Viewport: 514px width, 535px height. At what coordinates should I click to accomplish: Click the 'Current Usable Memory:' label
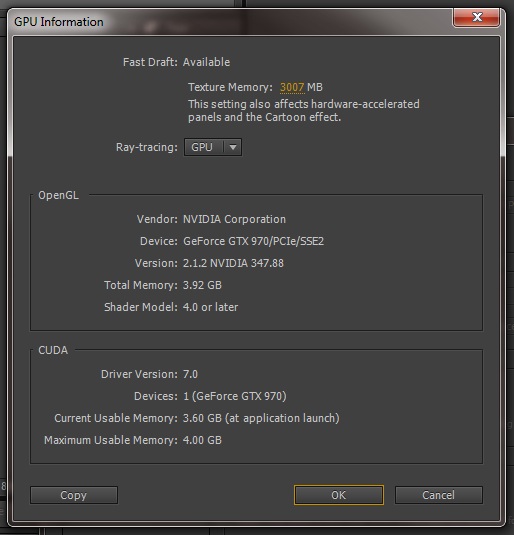pos(116,418)
